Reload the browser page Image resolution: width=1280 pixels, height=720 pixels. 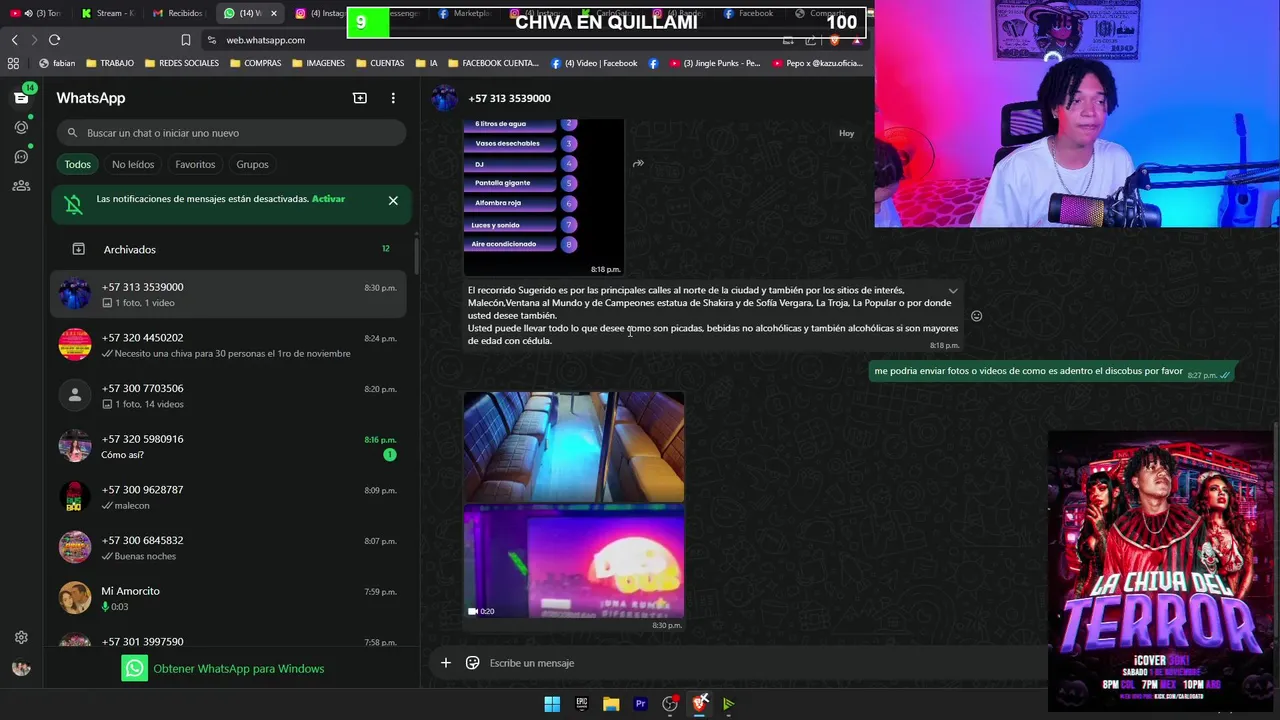tap(54, 40)
